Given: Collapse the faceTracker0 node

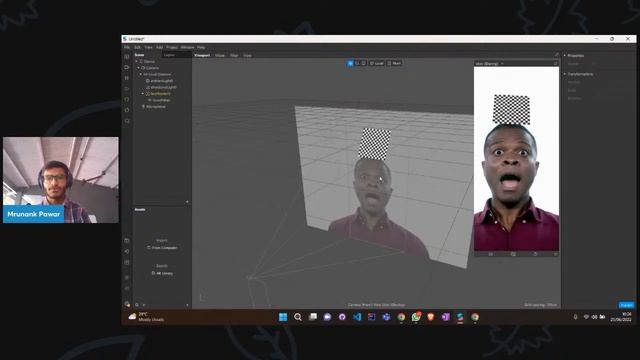Looking at the screenshot, I should coord(143,93).
